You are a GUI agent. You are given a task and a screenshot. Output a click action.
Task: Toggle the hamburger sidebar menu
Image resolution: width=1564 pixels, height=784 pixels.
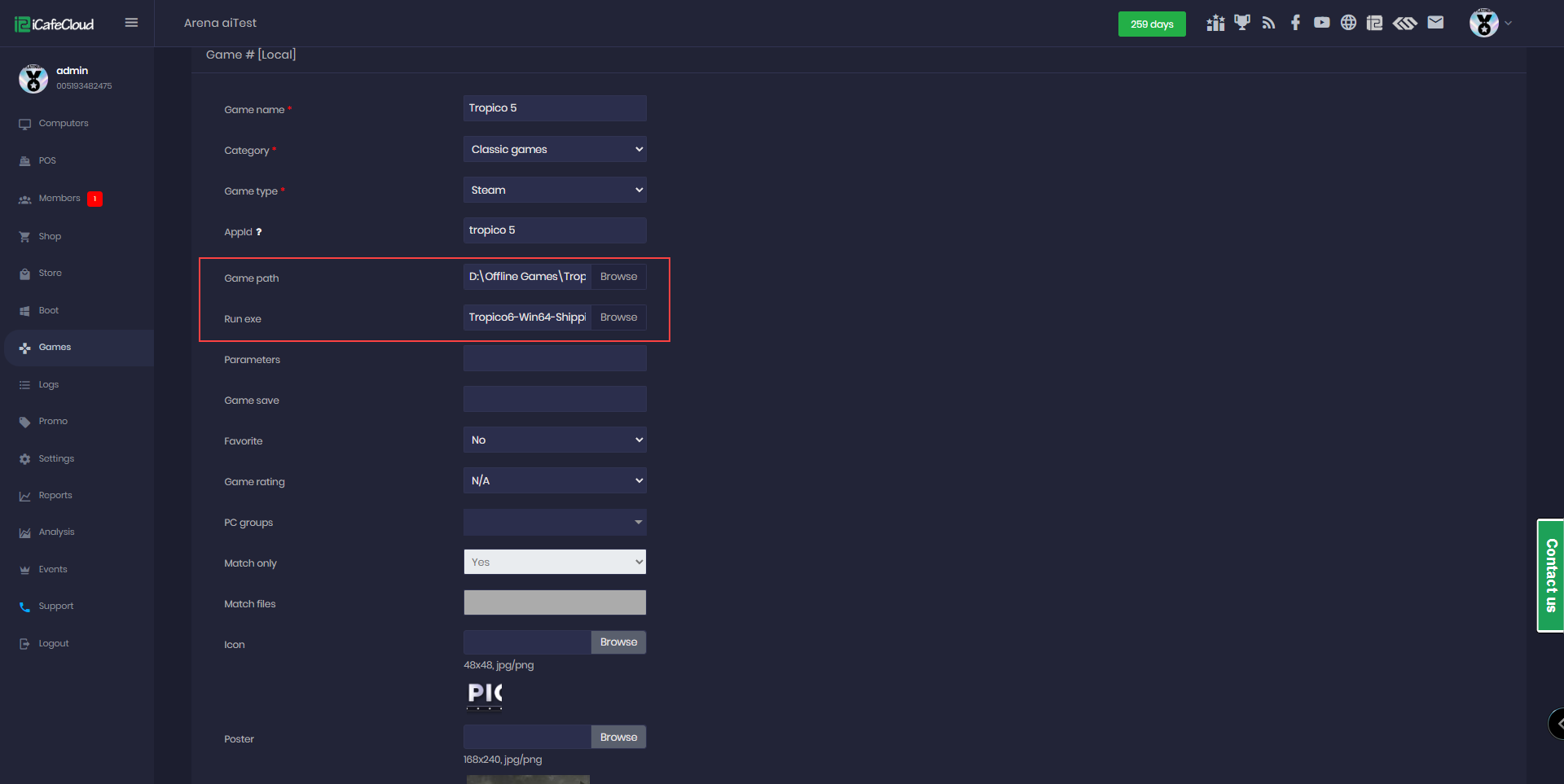tap(131, 23)
